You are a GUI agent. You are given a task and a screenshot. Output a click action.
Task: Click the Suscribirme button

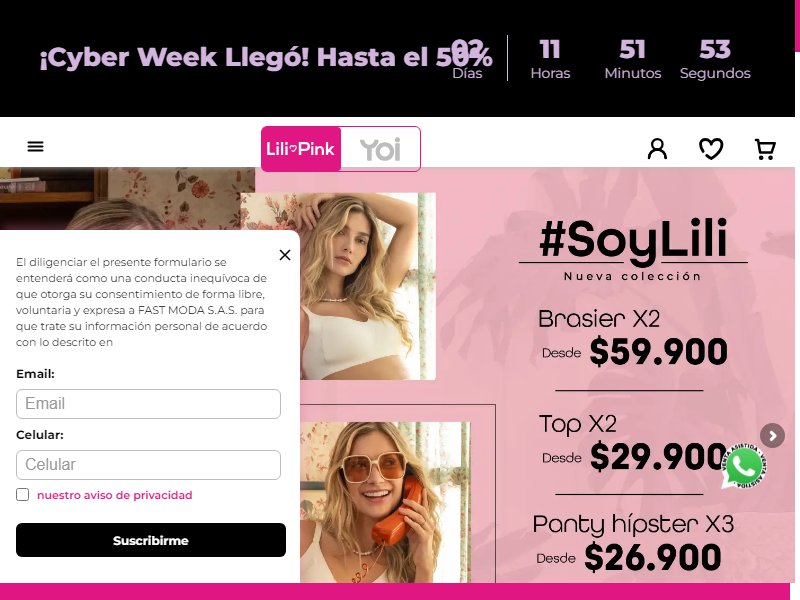coord(151,540)
